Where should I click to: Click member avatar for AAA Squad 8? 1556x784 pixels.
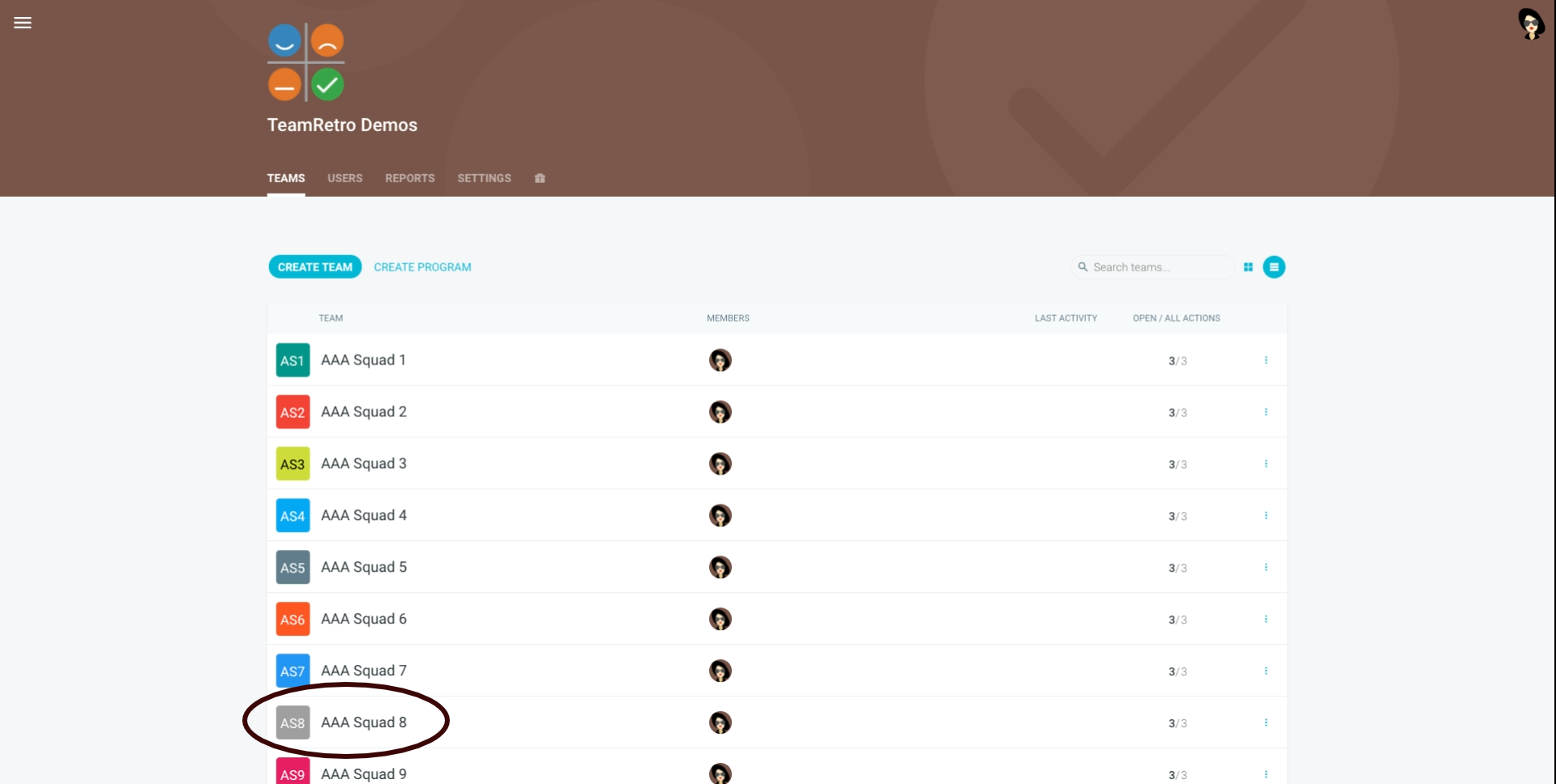(x=720, y=723)
